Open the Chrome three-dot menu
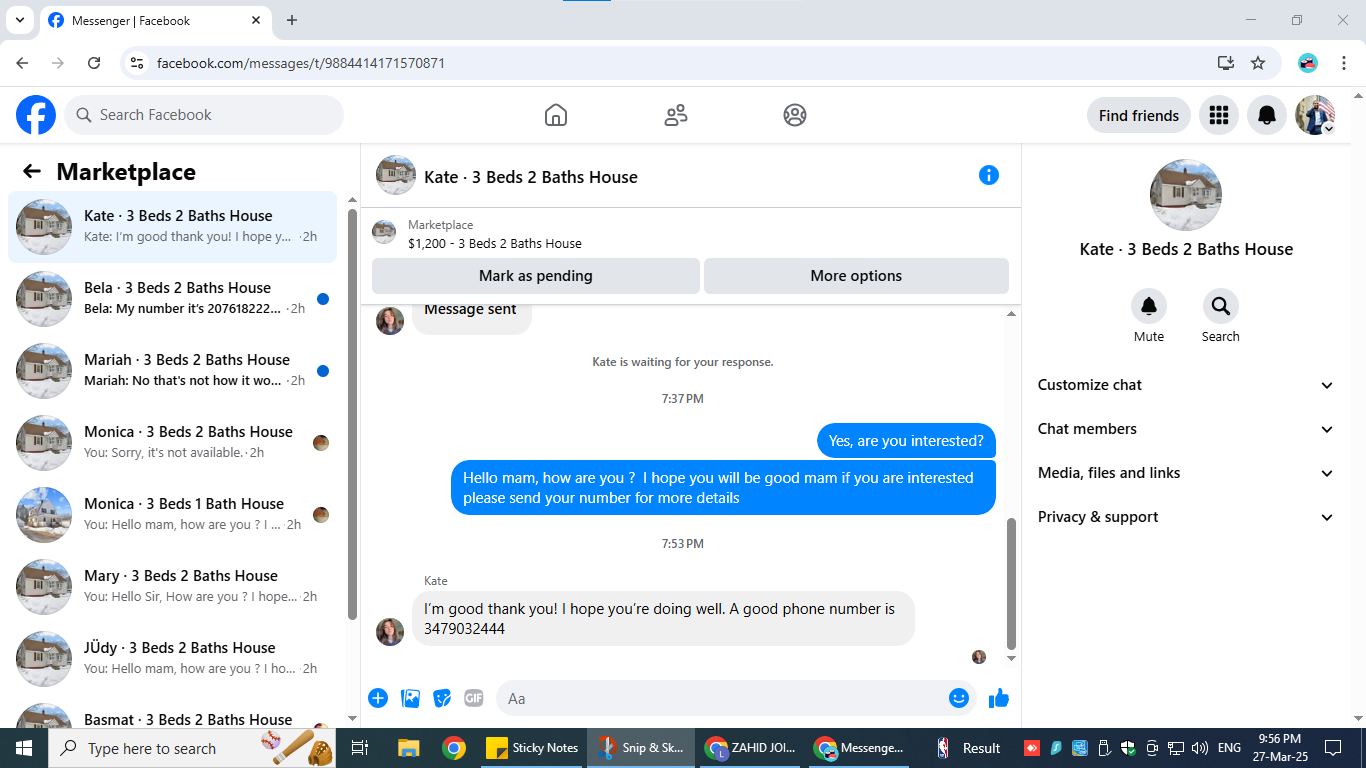Image resolution: width=1366 pixels, height=768 pixels. tap(1343, 63)
